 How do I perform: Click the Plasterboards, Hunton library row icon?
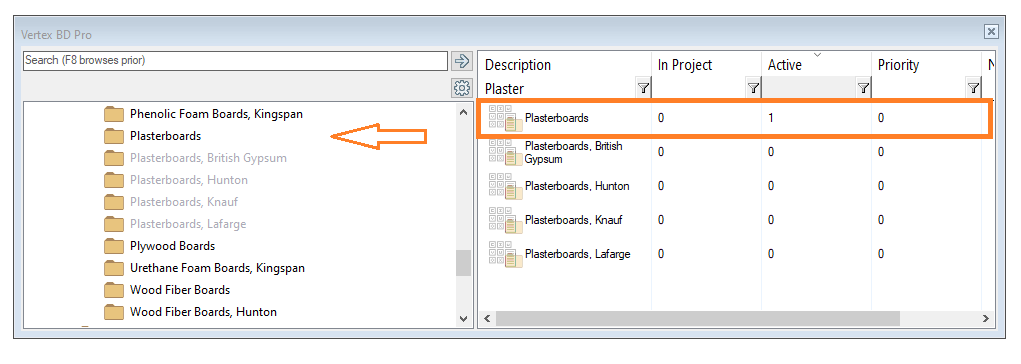(x=505, y=186)
